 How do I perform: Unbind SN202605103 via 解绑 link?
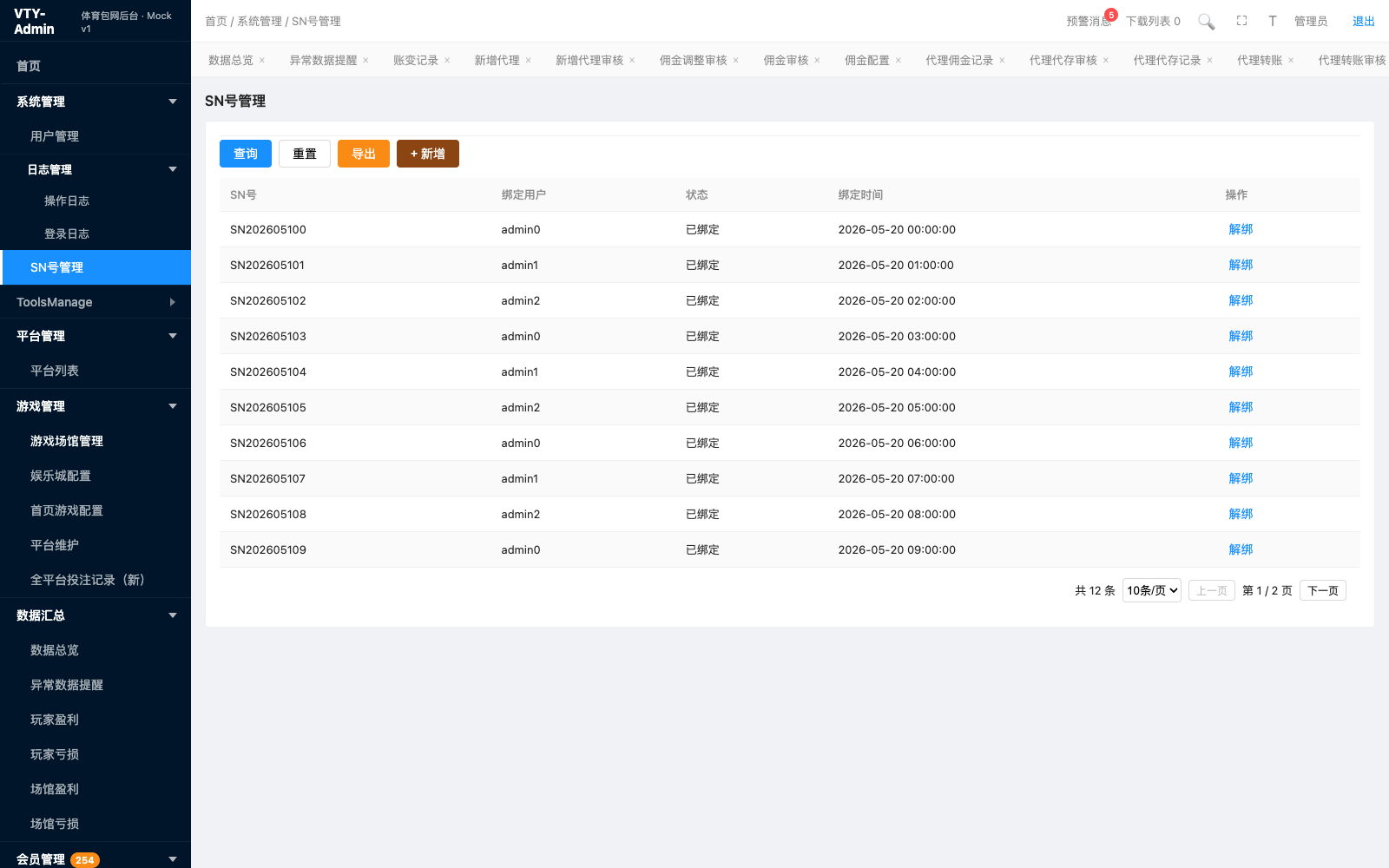pyautogui.click(x=1241, y=336)
